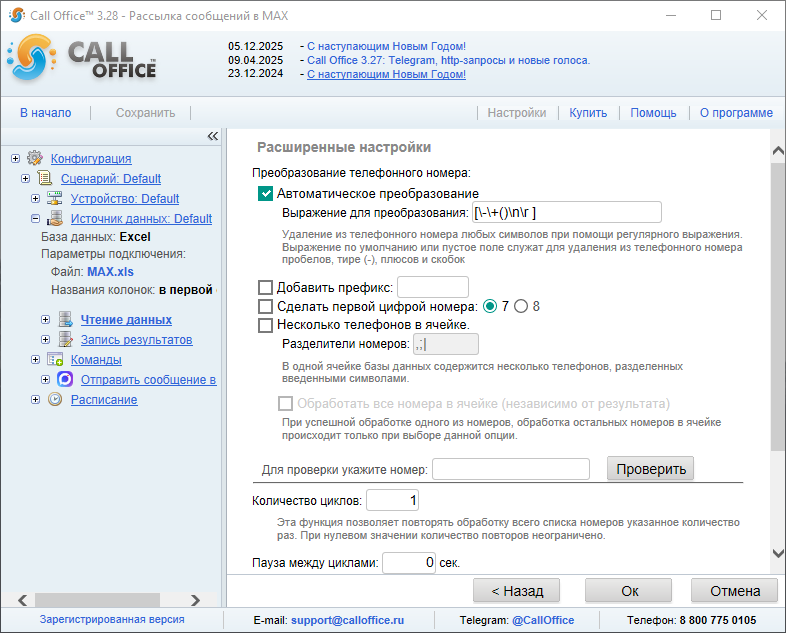This screenshot has height=633, width=786.
Task: Enable the Добавить префикс checkbox
Action: tap(266, 288)
